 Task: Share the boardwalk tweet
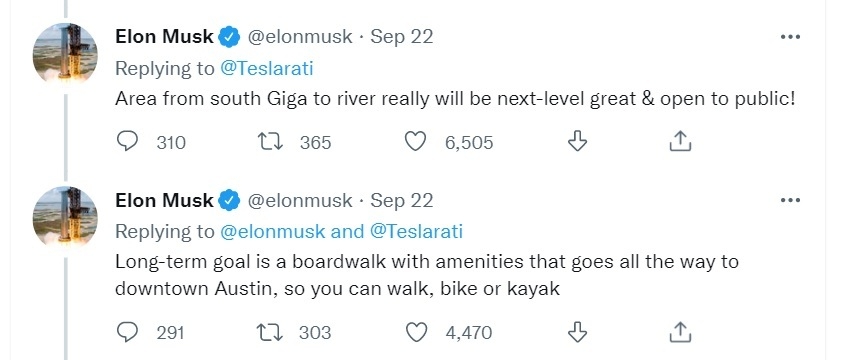(x=680, y=331)
